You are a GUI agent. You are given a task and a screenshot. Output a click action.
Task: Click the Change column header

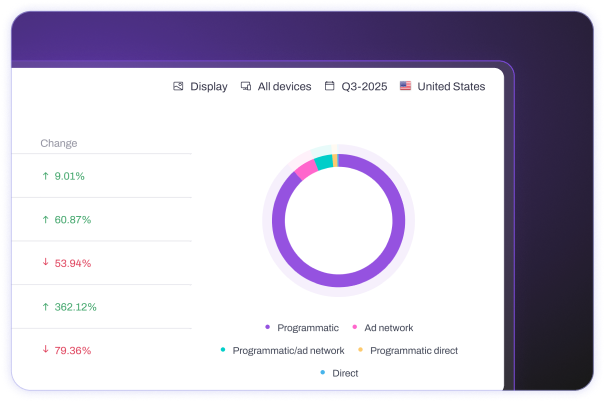coord(59,143)
